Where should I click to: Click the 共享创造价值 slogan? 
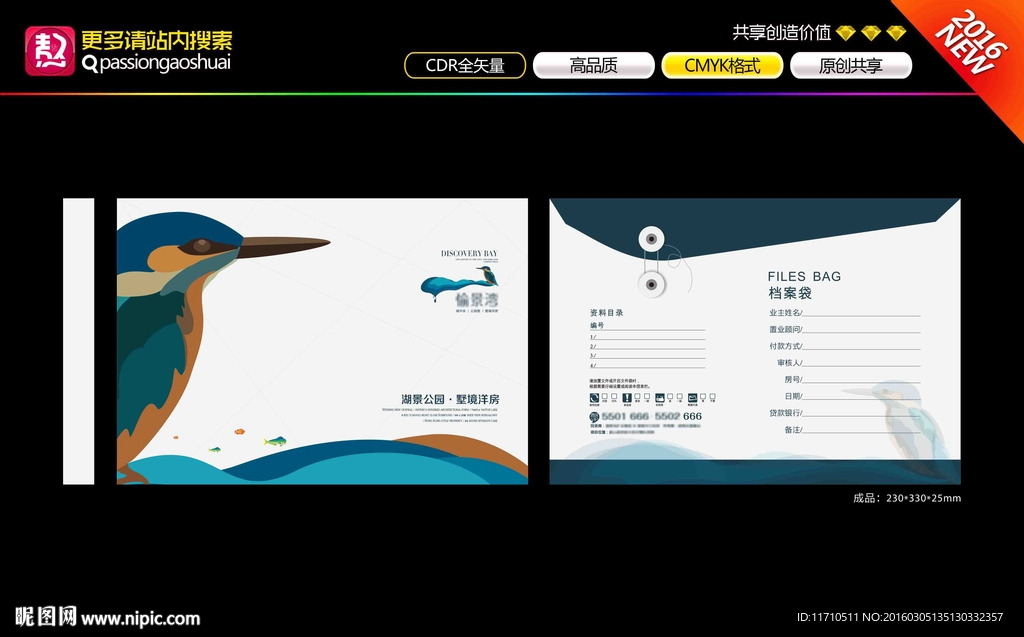(781, 33)
